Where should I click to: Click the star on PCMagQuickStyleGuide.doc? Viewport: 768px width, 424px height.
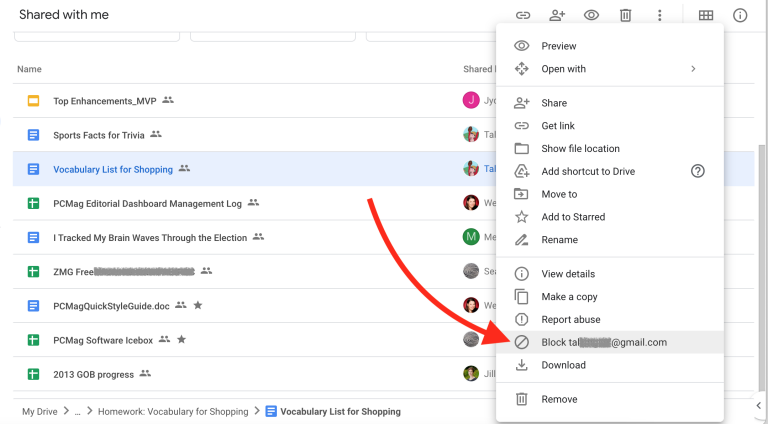click(198, 305)
